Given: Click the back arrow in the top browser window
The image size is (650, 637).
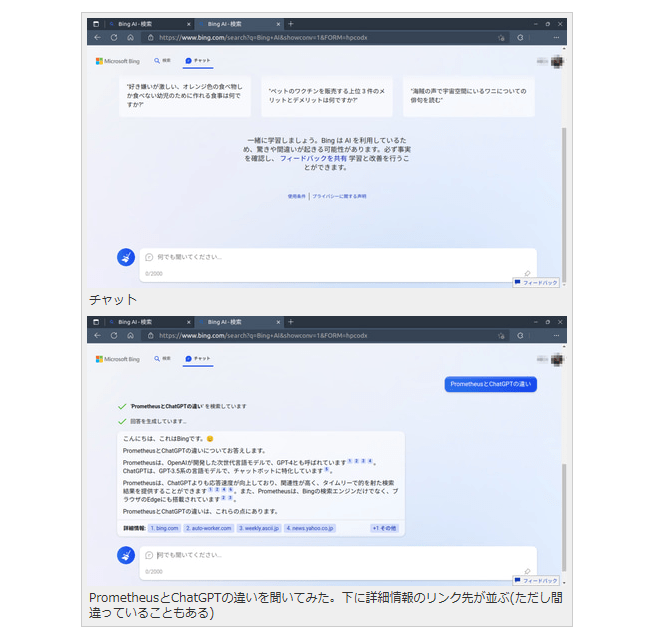Looking at the screenshot, I should point(97,37).
